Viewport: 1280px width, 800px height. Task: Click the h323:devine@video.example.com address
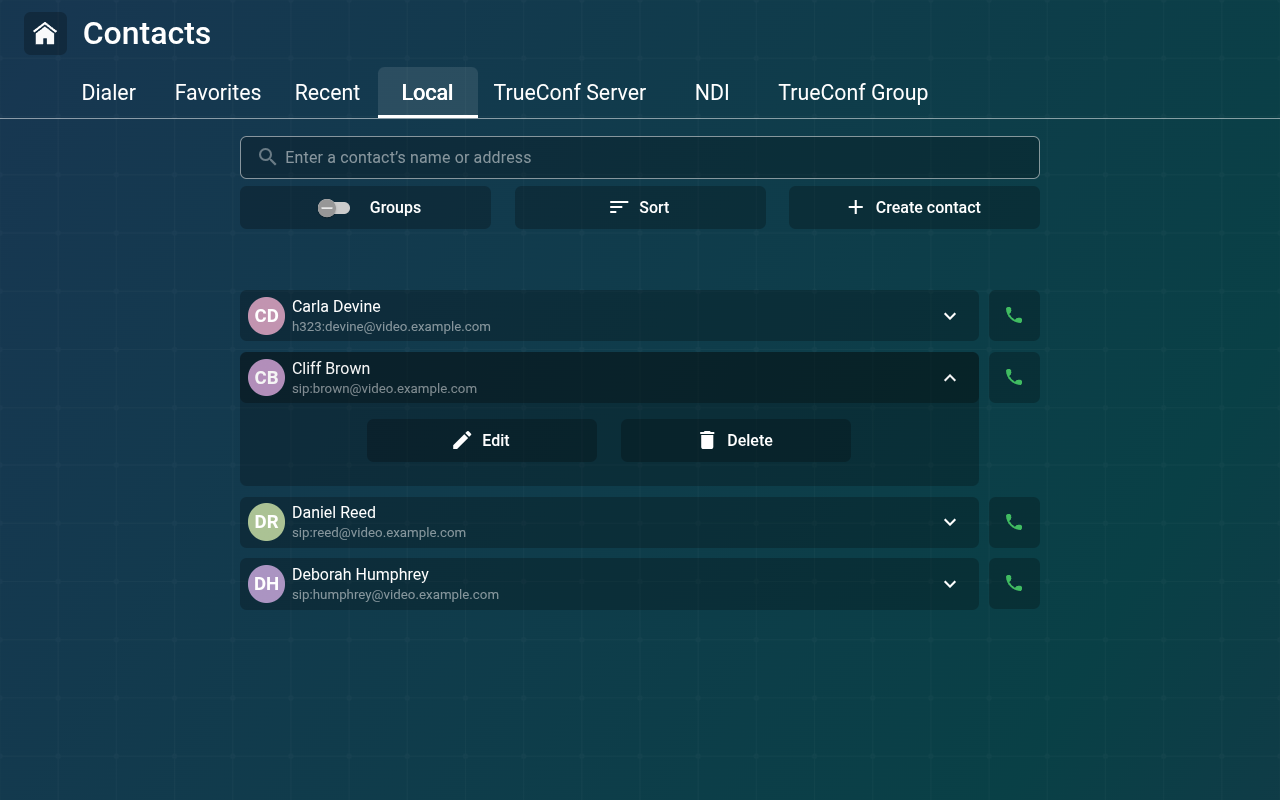(x=391, y=327)
